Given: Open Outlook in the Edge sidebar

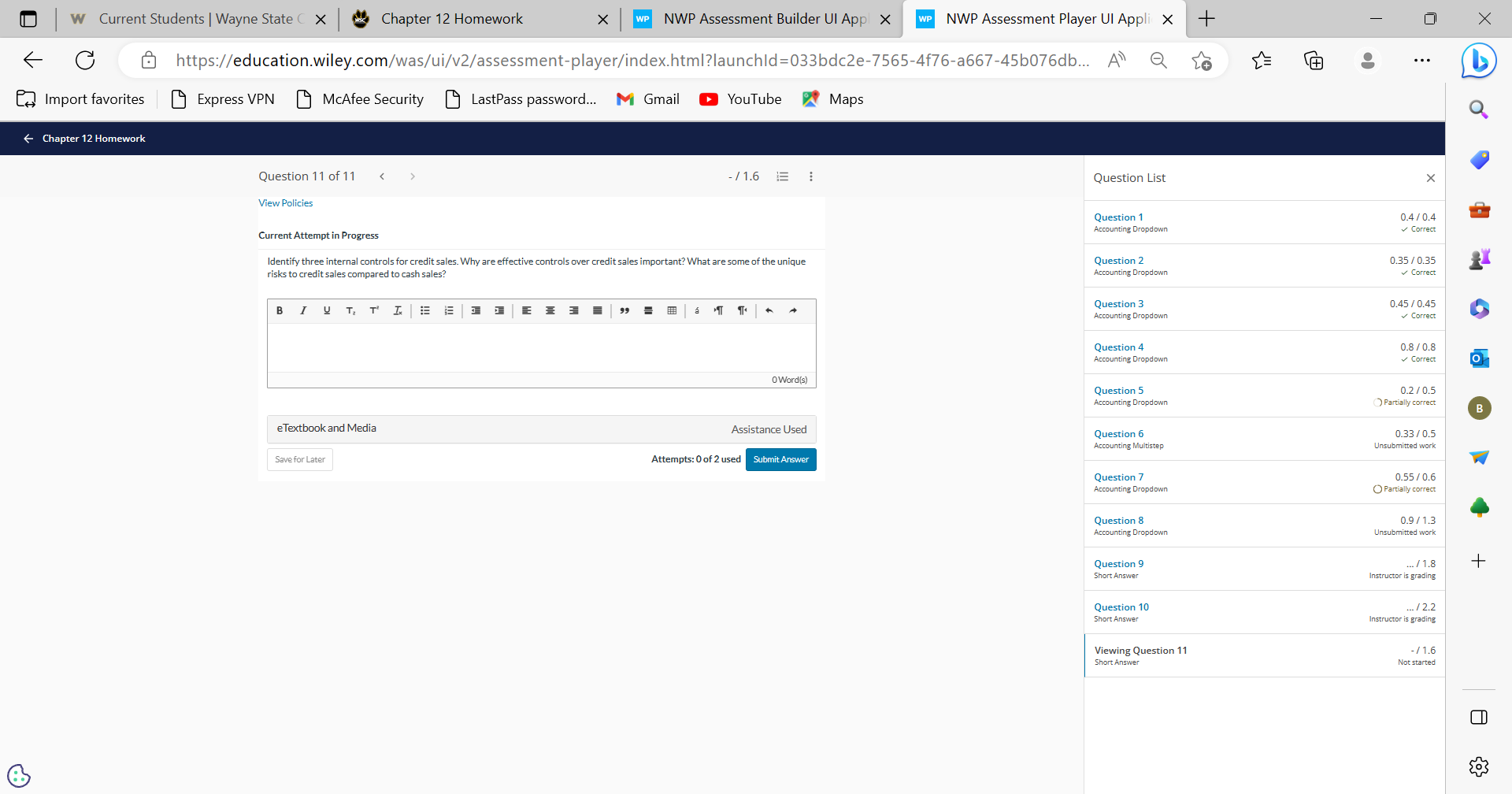Looking at the screenshot, I should (x=1479, y=358).
